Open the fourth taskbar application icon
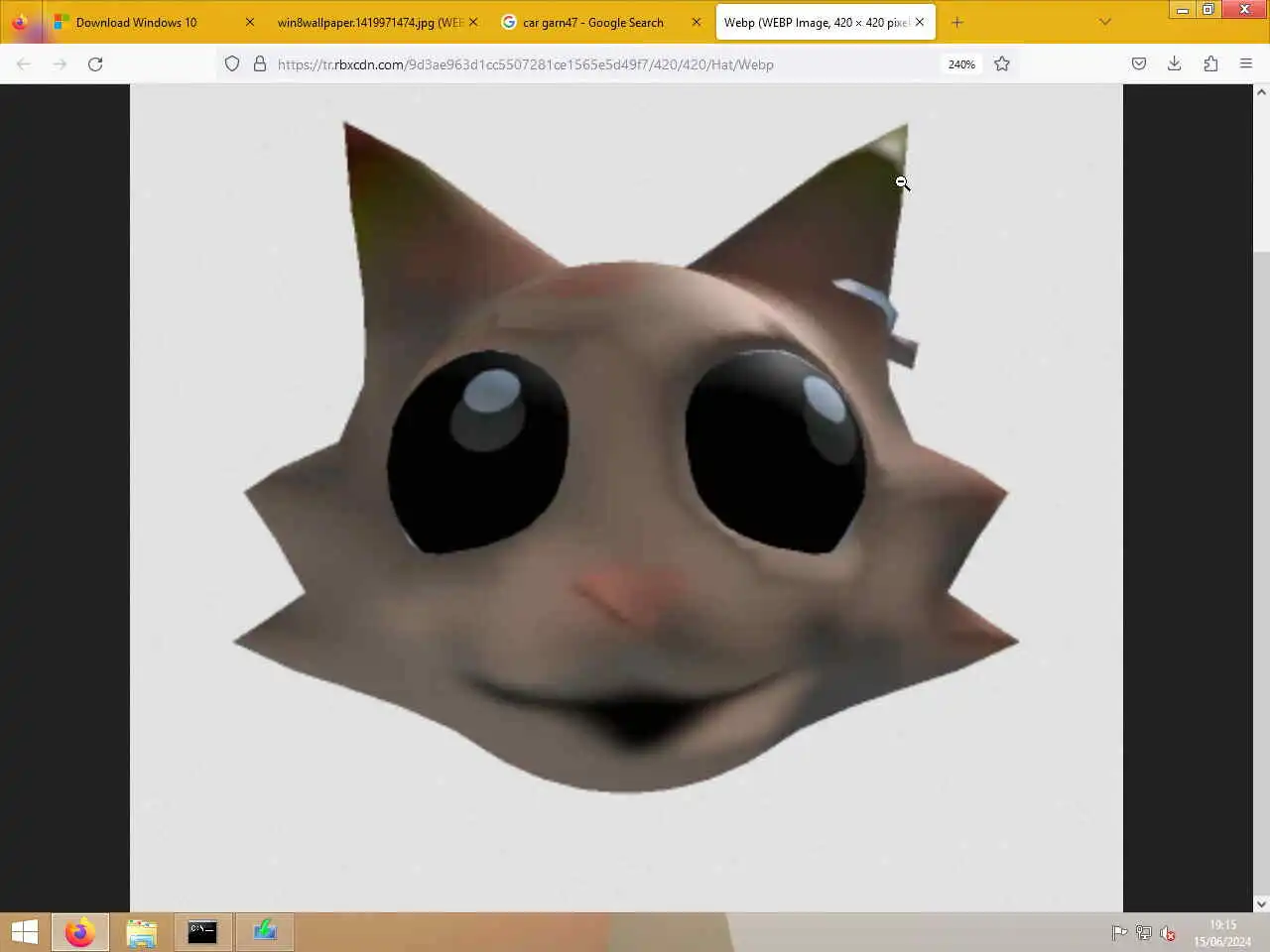Screen dimensions: 1270x952 (264, 932)
